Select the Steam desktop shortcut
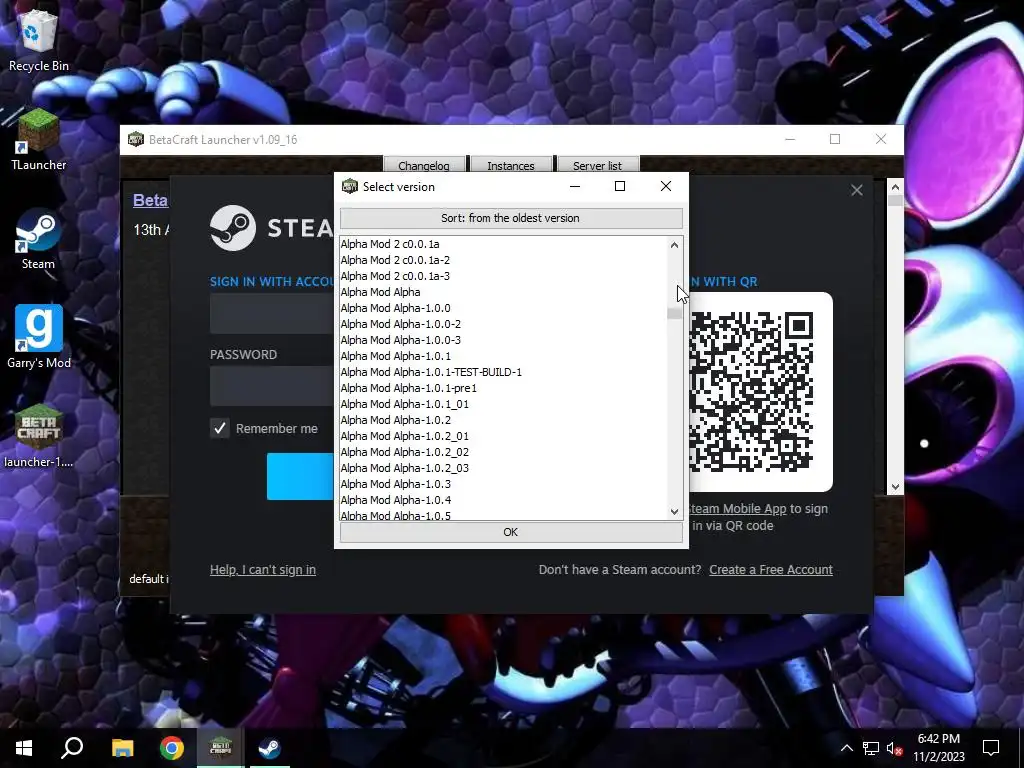This screenshot has width=1024, height=768. click(x=39, y=239)
